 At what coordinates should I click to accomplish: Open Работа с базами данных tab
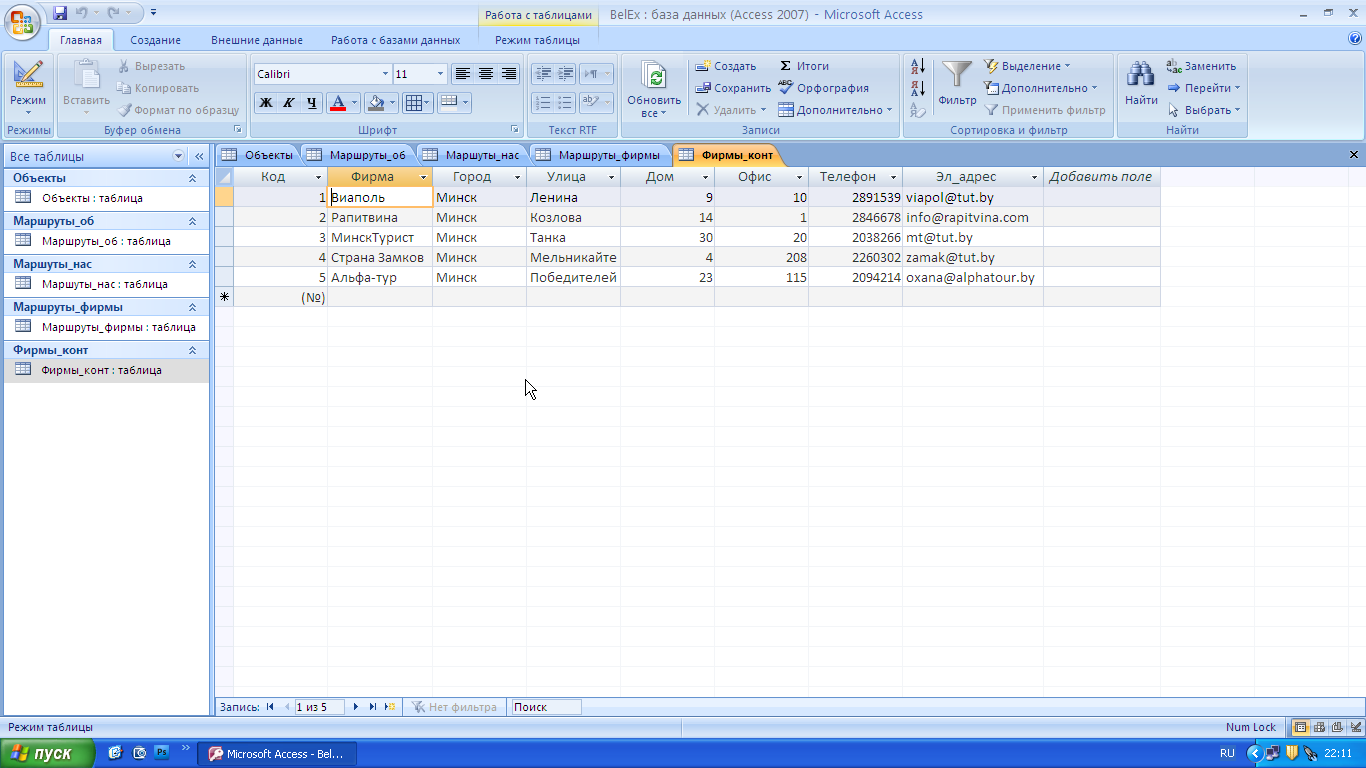396,40
